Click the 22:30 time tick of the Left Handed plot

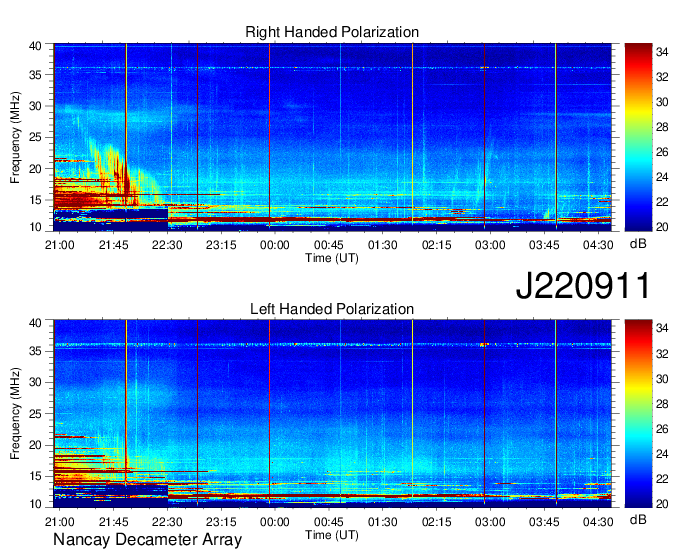pyautogui.click(x=167, y=522)
